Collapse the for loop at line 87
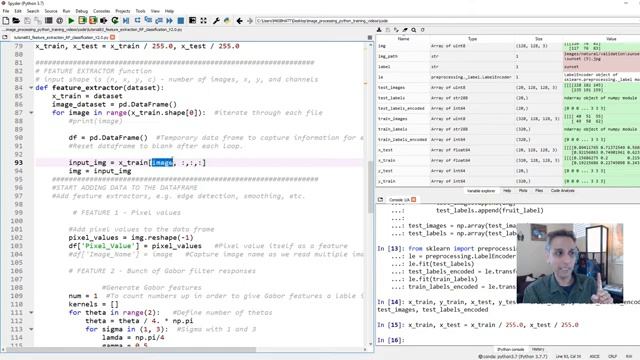 tap(31, 113)
